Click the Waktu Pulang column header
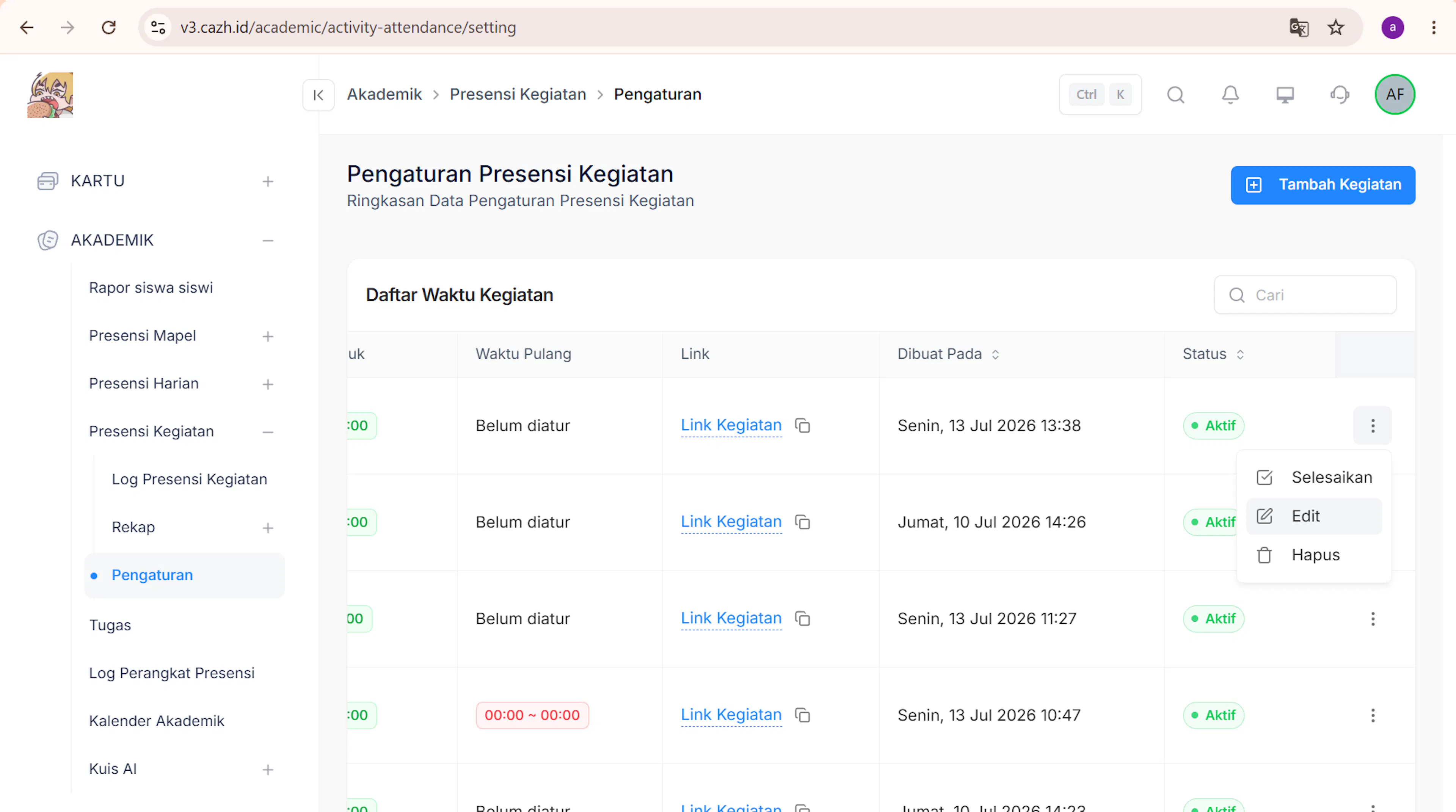Image resolution: width=1456 pixels, height=812 pixels. click(523, 354)
